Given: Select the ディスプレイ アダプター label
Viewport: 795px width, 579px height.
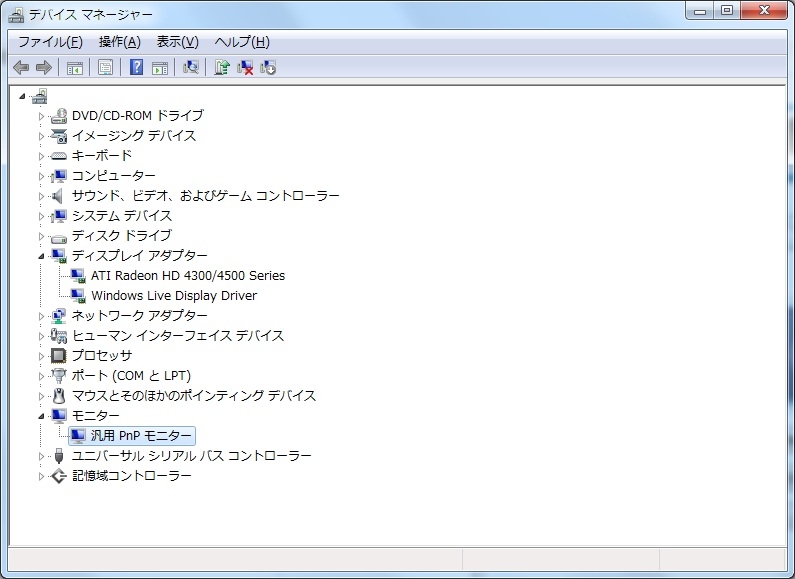Looking at the screenshot, I should click(139, 256).
